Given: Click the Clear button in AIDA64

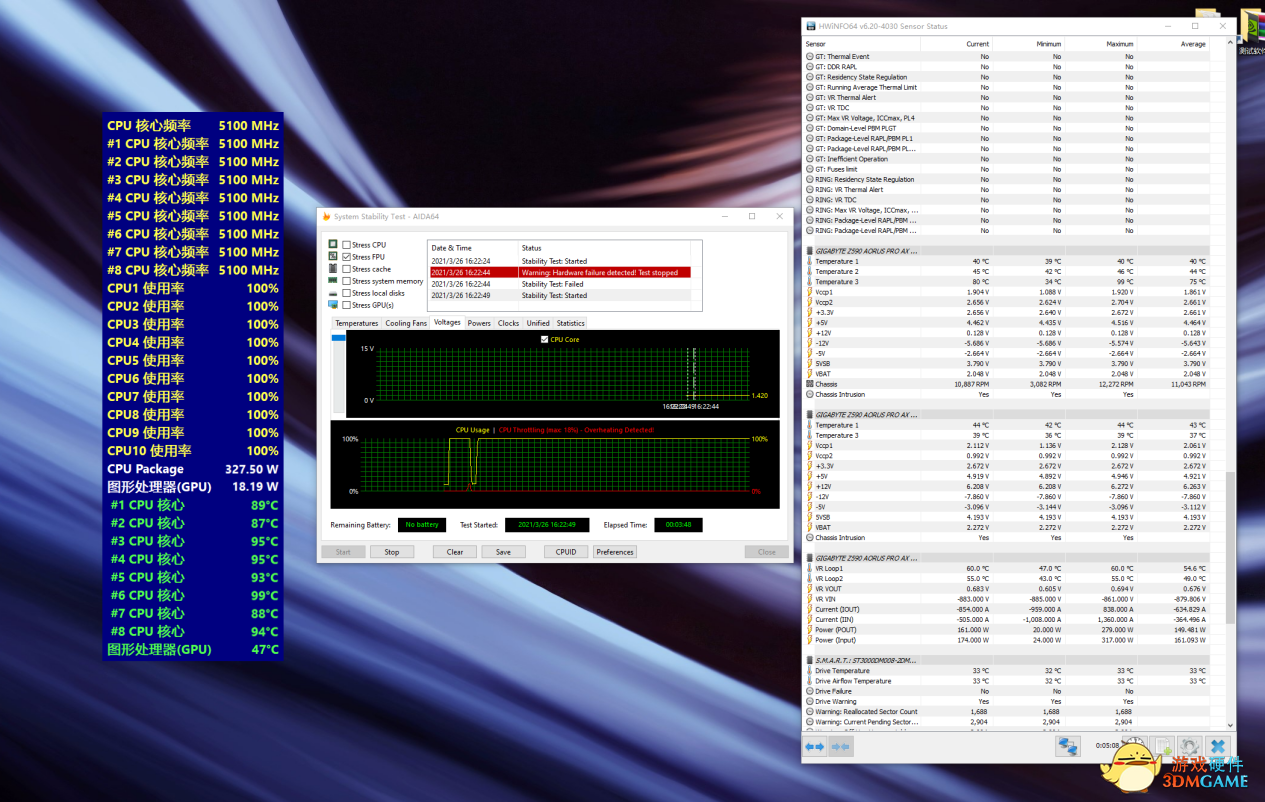Looking at the screenshot, I should [x=455, y=552].
